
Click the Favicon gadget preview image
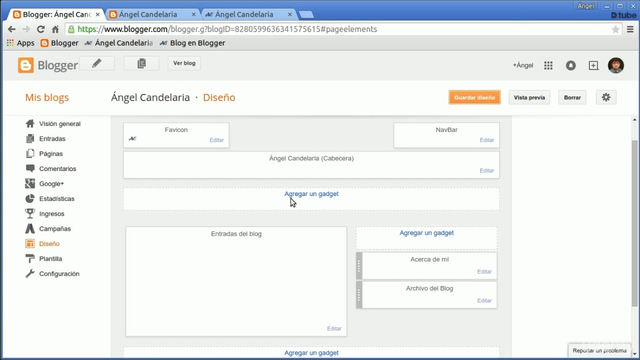[x=132, y=139]
